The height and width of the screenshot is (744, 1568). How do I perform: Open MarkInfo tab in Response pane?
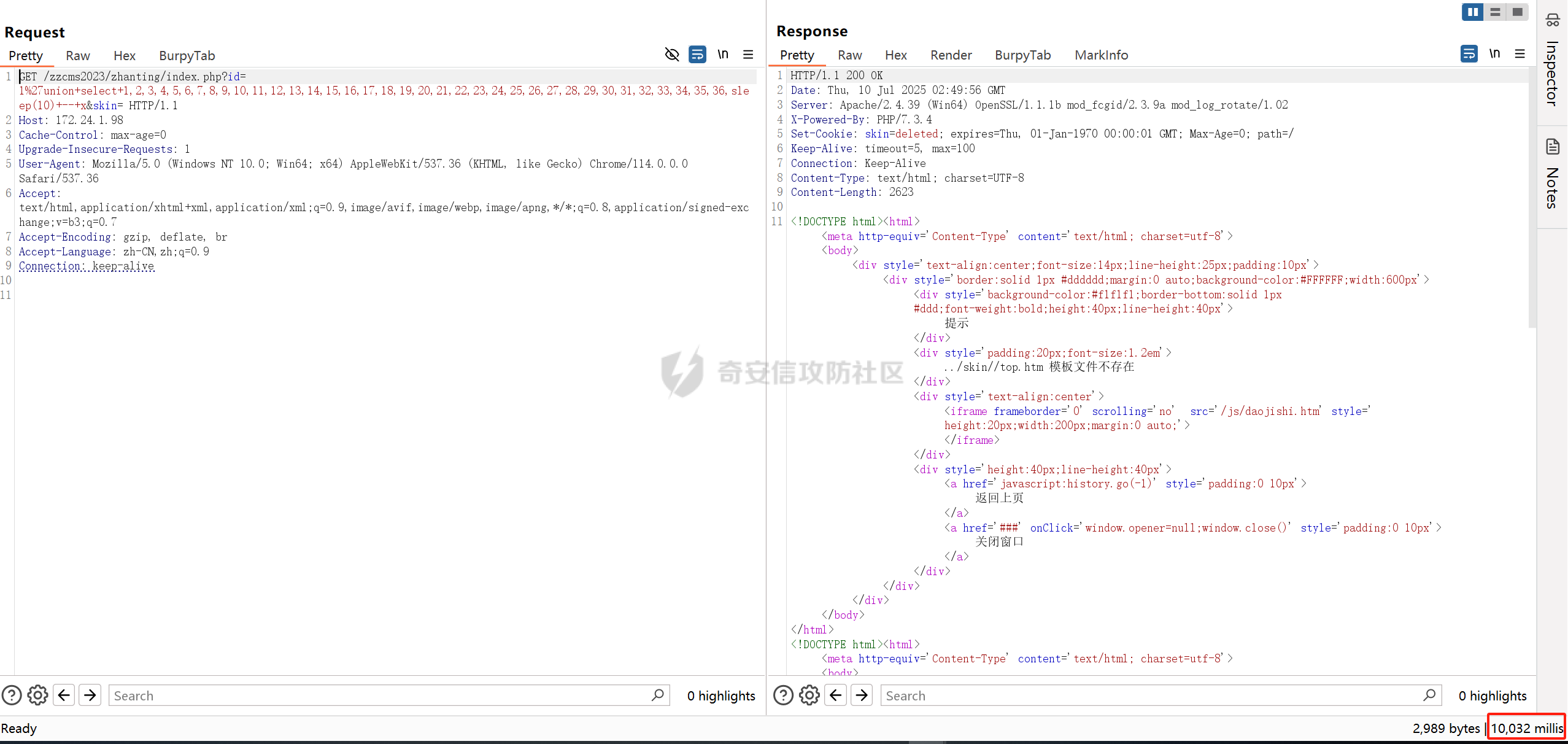pos(1102,55)
